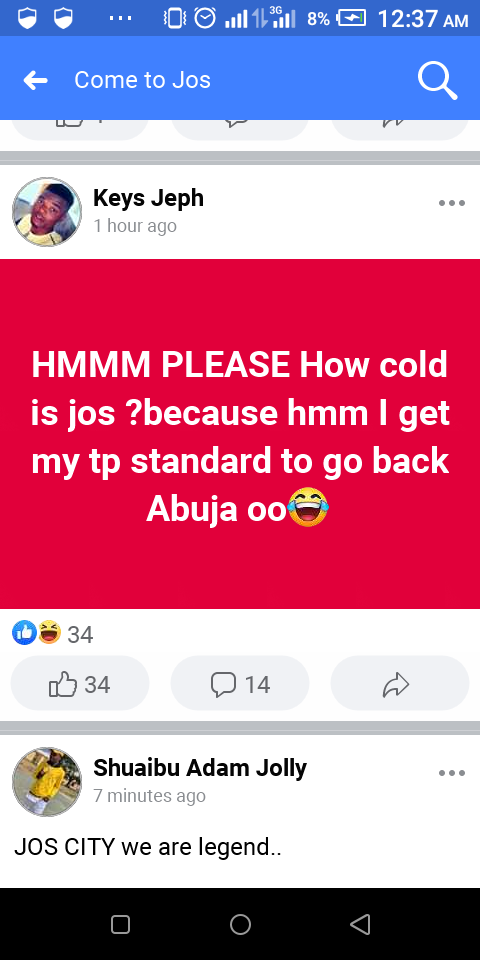This screenshot has height=960, width=480.
Task: Open Shuaibu Adam Jolly's profile name link
Action: [200, 768]
